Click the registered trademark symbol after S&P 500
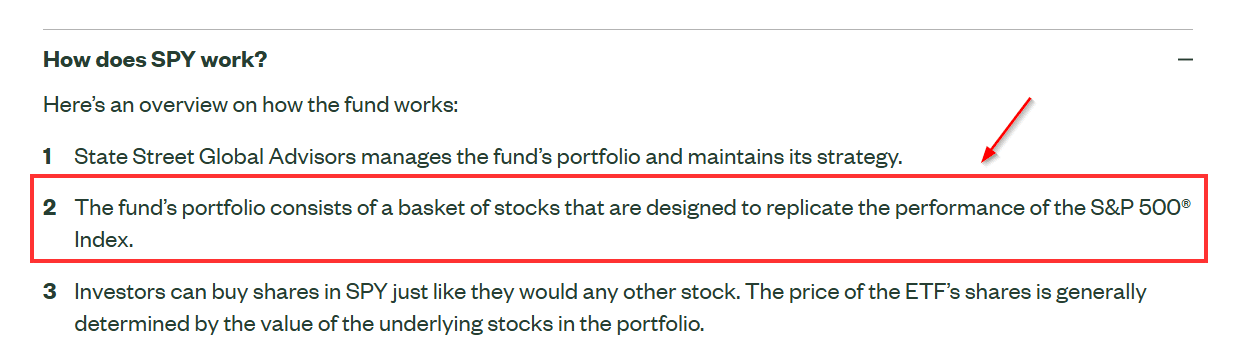The width and height of the screenshot is (1241, 361). tap(1186, 204)
